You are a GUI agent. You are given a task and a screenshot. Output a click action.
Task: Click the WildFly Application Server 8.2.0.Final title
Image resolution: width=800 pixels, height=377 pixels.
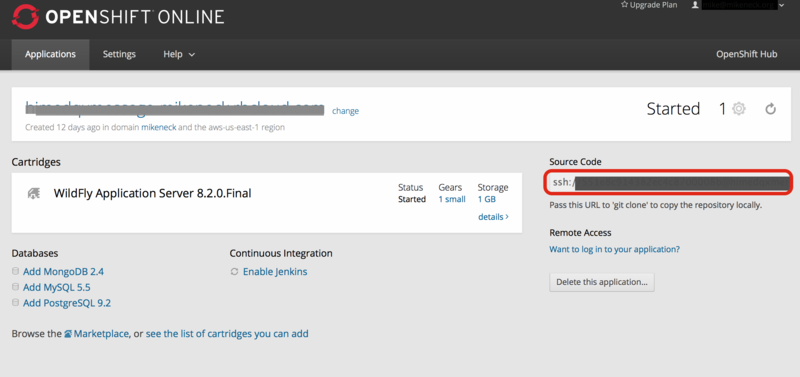[153, 193]
